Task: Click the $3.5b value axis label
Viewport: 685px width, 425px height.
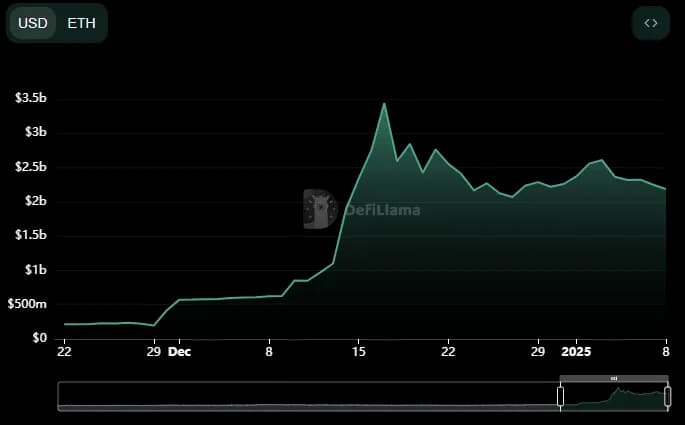Action: click(x=31, y=98)
